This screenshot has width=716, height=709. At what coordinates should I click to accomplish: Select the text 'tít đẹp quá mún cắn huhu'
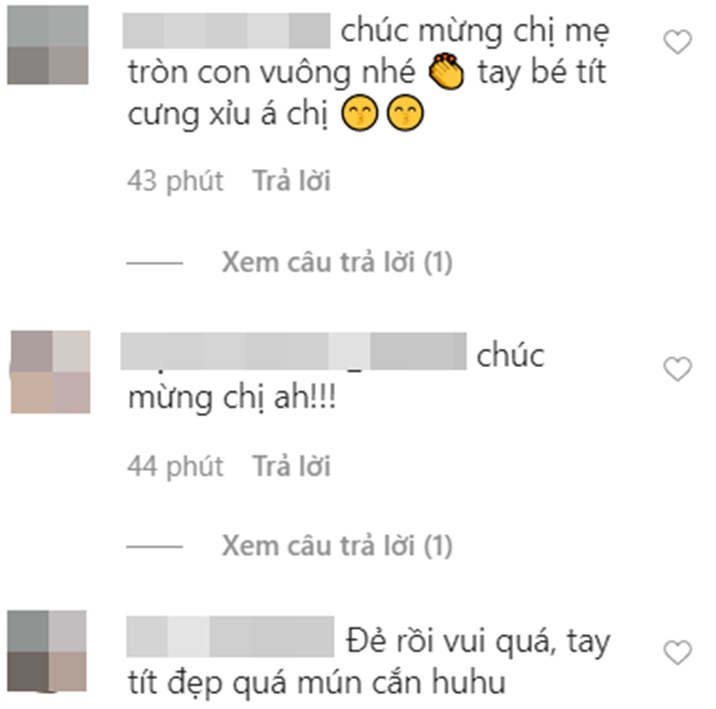tap(317, 683)
